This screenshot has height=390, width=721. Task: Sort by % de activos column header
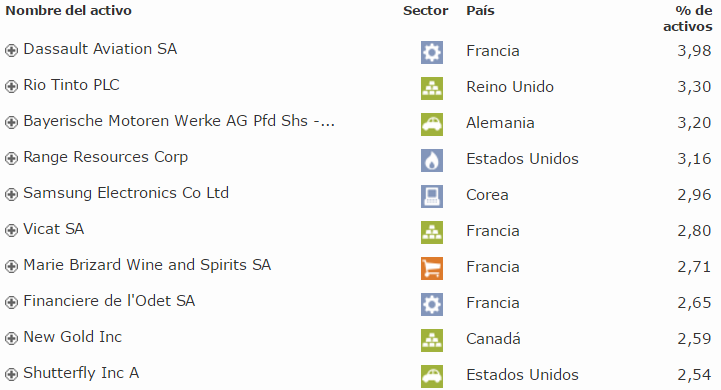[688, 18]
